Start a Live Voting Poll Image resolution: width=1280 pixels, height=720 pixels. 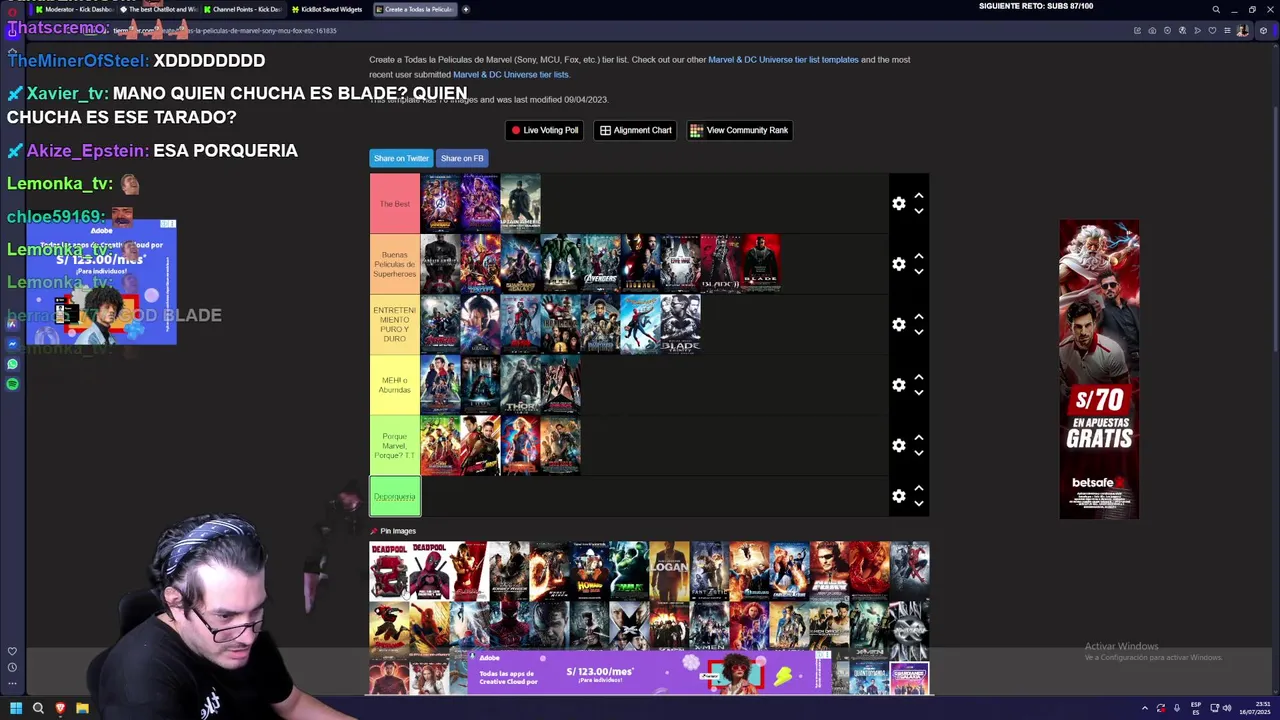545,130
